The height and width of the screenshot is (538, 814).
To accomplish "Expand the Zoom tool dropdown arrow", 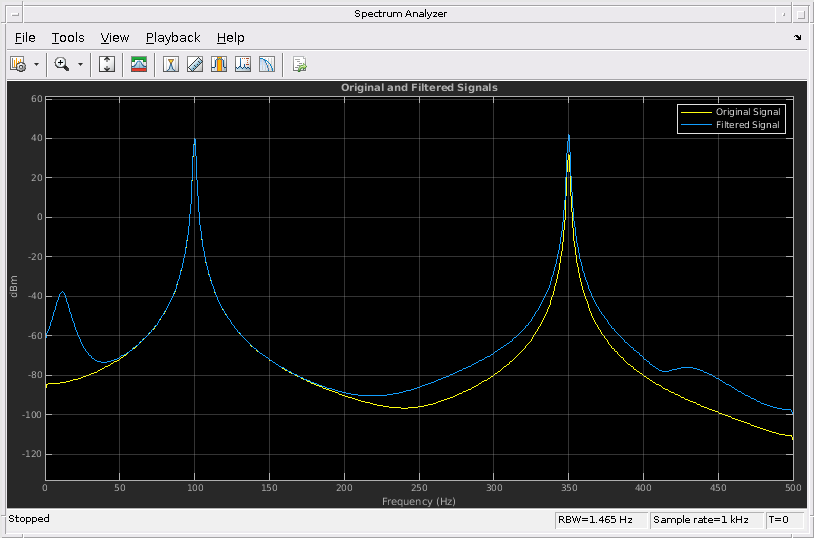I will tap(81, 64).
